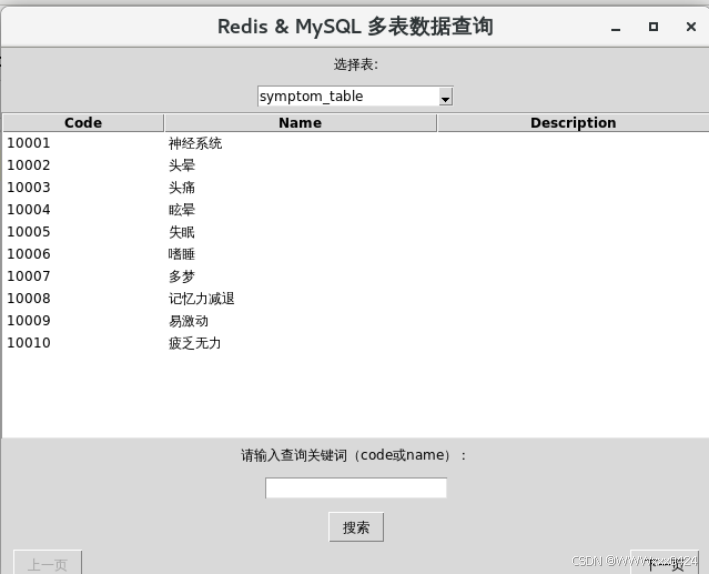Screen dimensions: 710x574
Task: Click the name cell 疲乏无力
Action: [x=195, y=343]
